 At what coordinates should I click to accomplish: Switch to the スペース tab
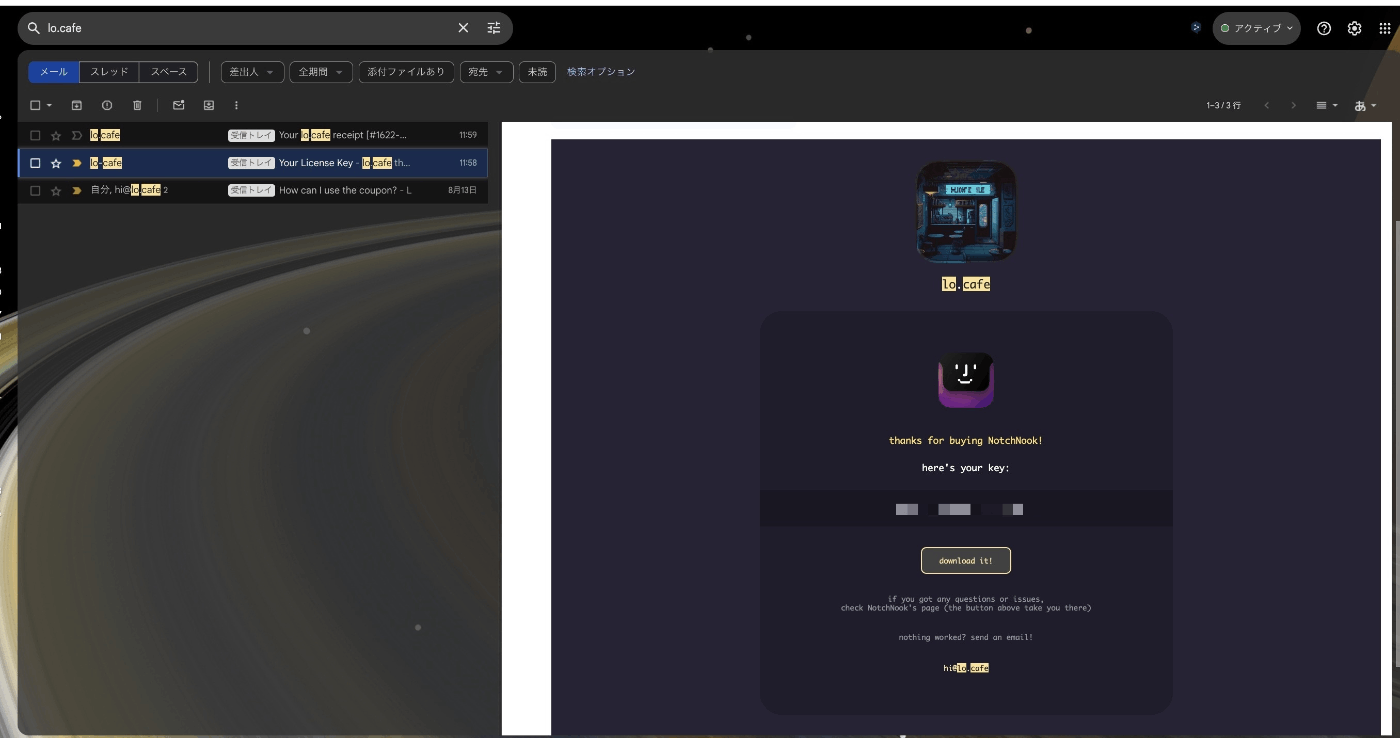(169, 72)
